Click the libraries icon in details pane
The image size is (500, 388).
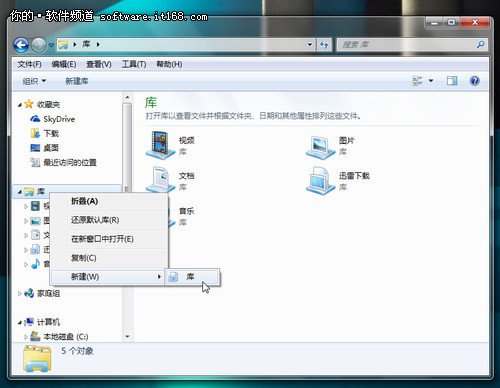(x=37, y=359)
